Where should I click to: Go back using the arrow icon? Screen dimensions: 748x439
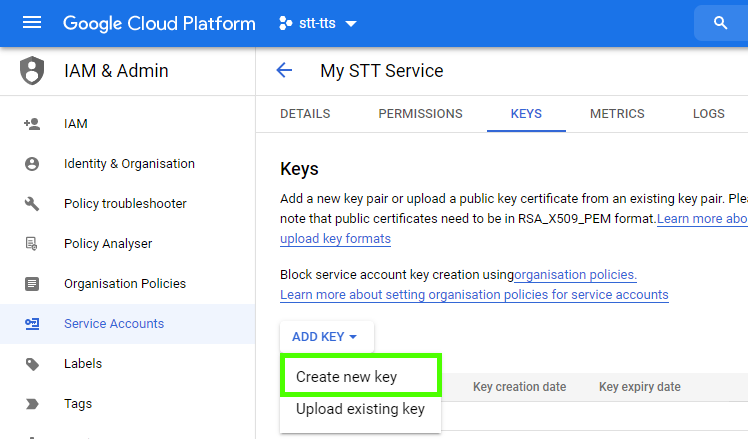tap(284, 71)
